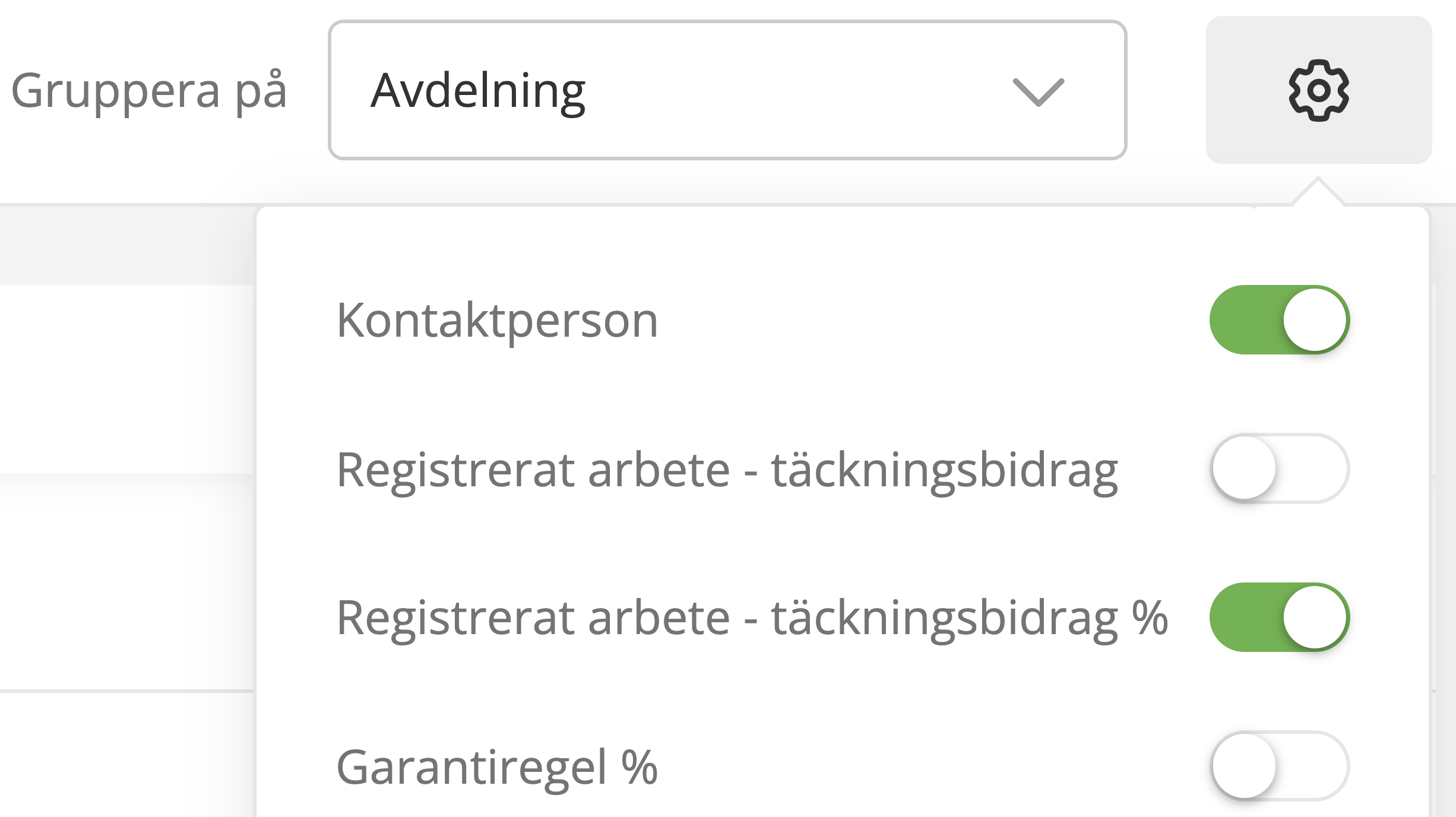Viewport: 1456px width, 817px height.
Task: Click the white knob of Kontaktperson switch
Action: [1315, 320]
